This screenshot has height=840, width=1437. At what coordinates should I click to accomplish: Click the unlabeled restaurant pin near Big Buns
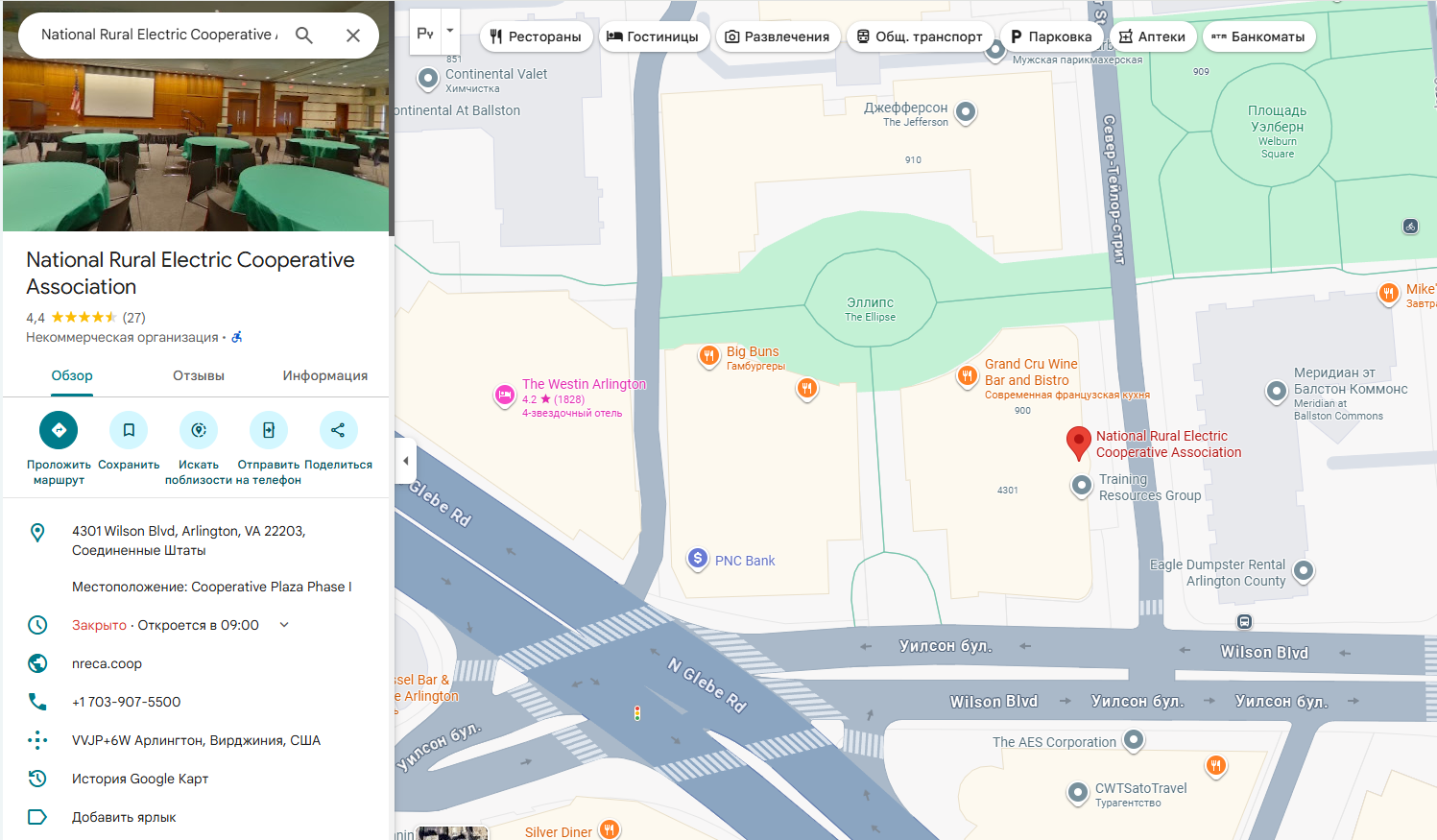[x=807, y=388]
